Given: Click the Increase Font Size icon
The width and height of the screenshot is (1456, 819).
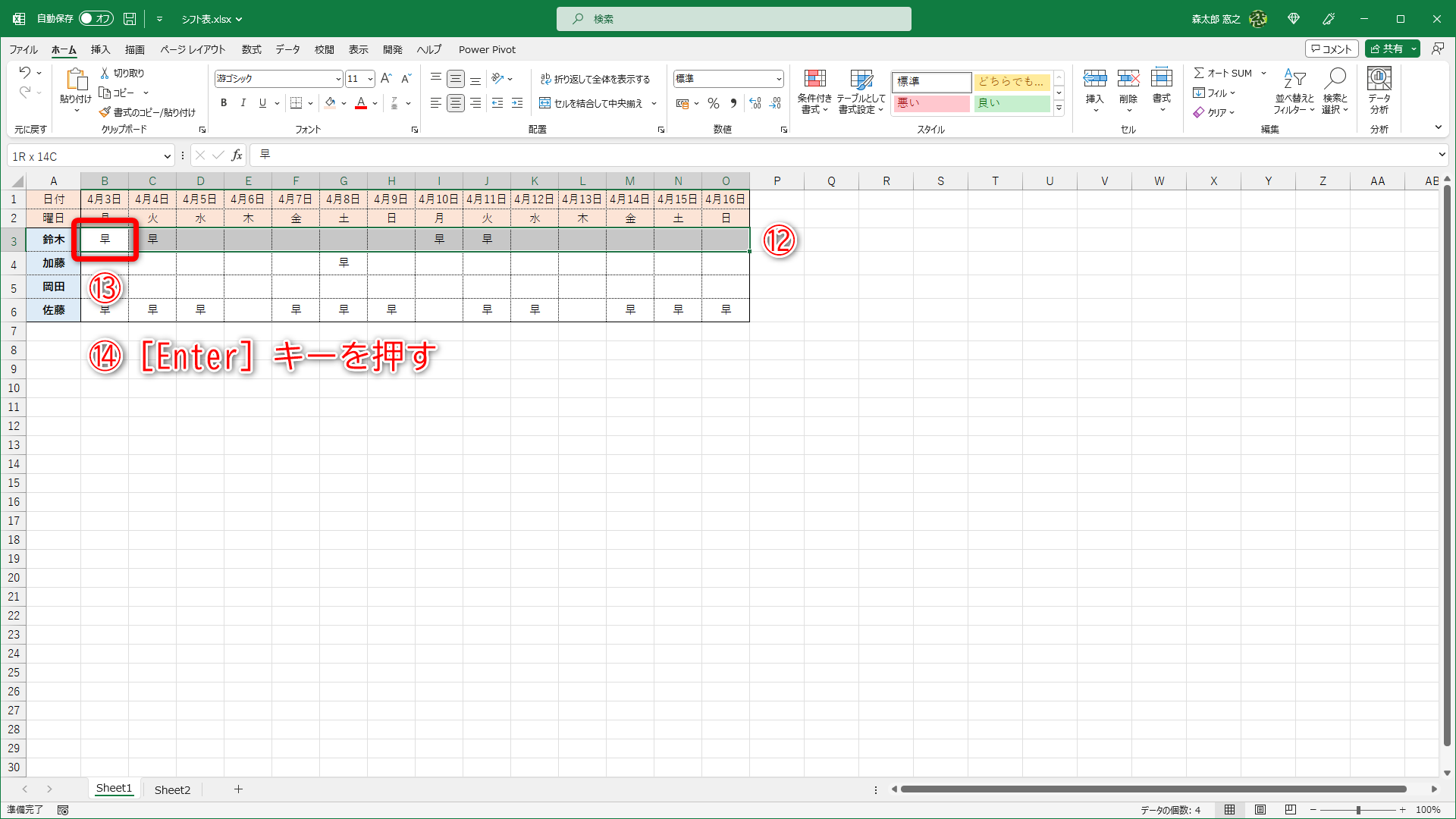Looking at the screenshot, I should (386, 79).
